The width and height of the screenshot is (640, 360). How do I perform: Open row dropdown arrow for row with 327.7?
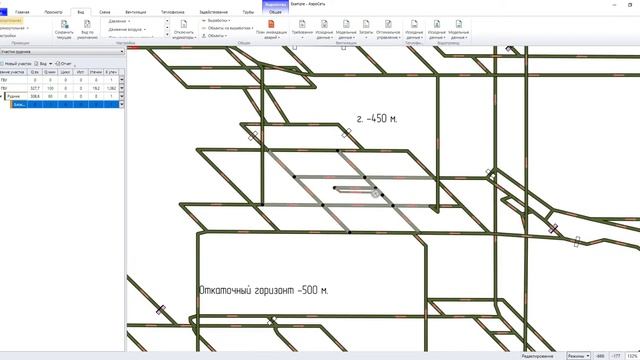point(122,88)
